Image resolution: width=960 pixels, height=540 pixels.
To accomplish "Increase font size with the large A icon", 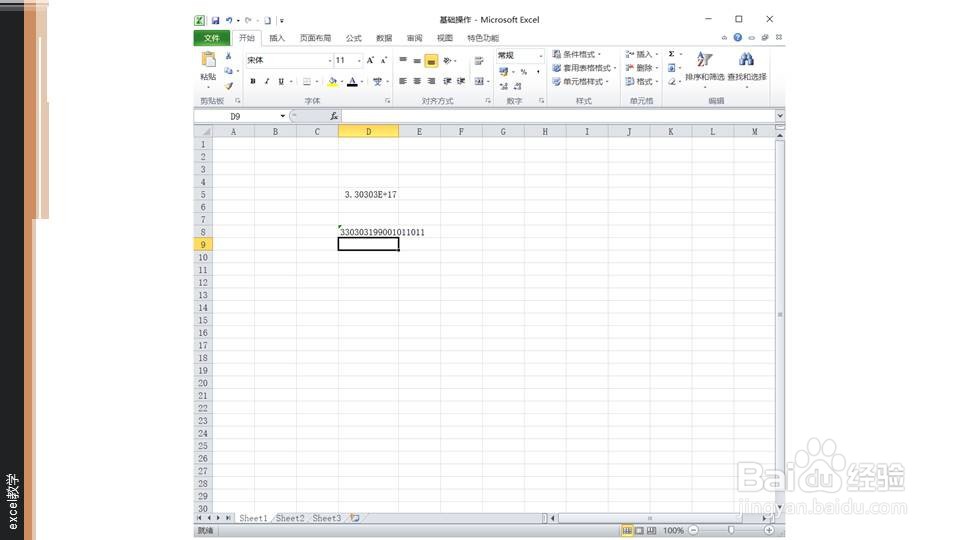I will coord(370,60).
